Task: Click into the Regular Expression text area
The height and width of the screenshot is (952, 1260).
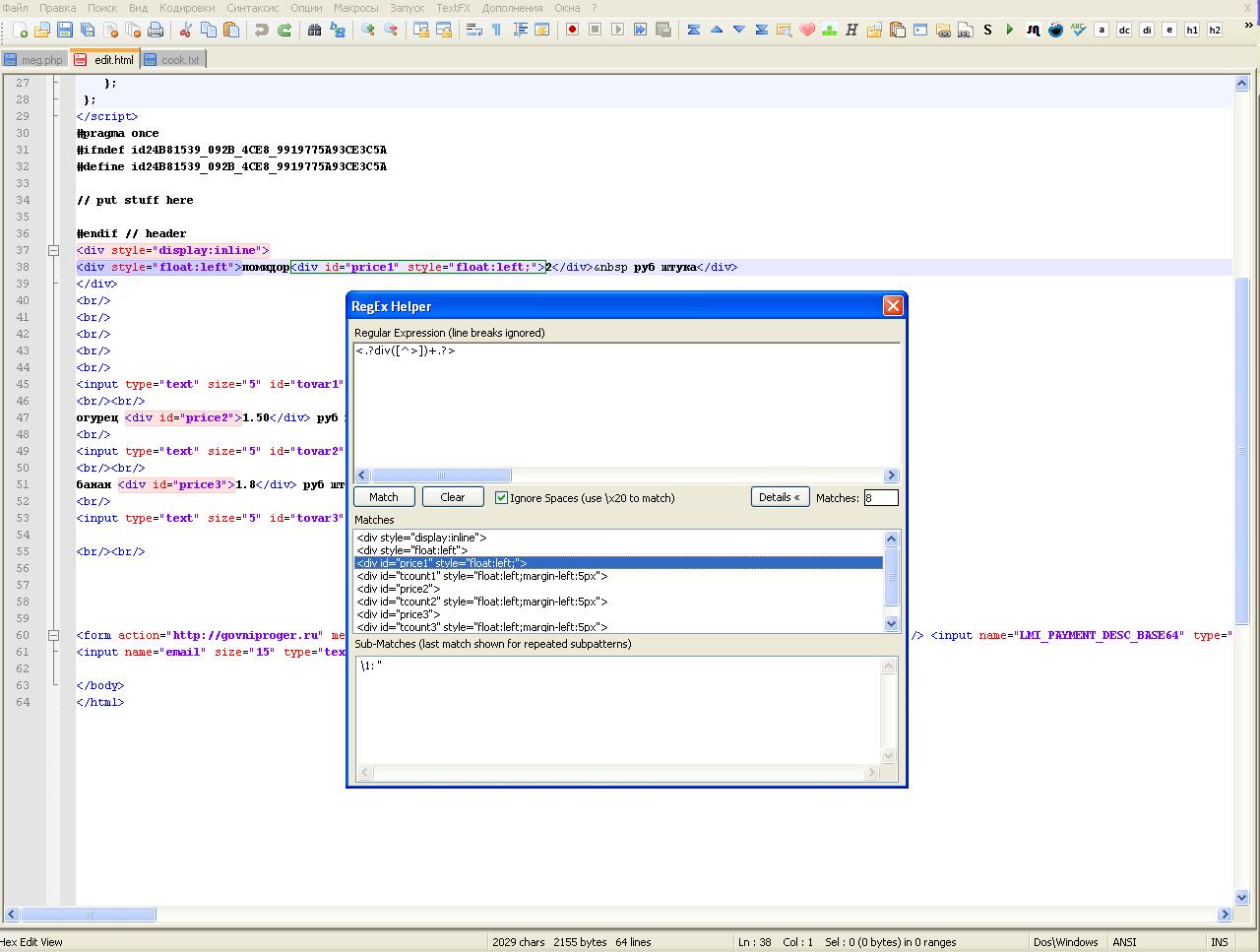Action: click(627, 405)
